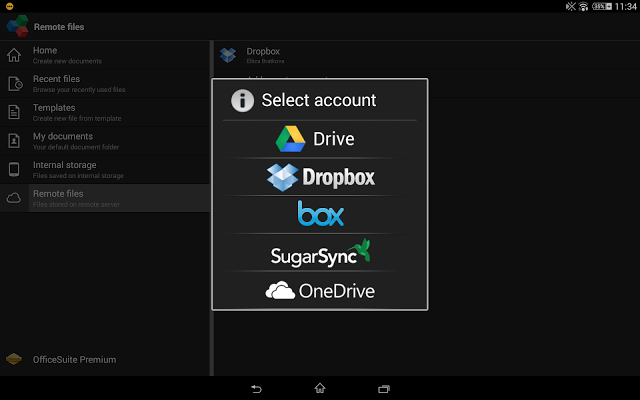Browse Internal storage files
The image size is (640, 400).
105,169
